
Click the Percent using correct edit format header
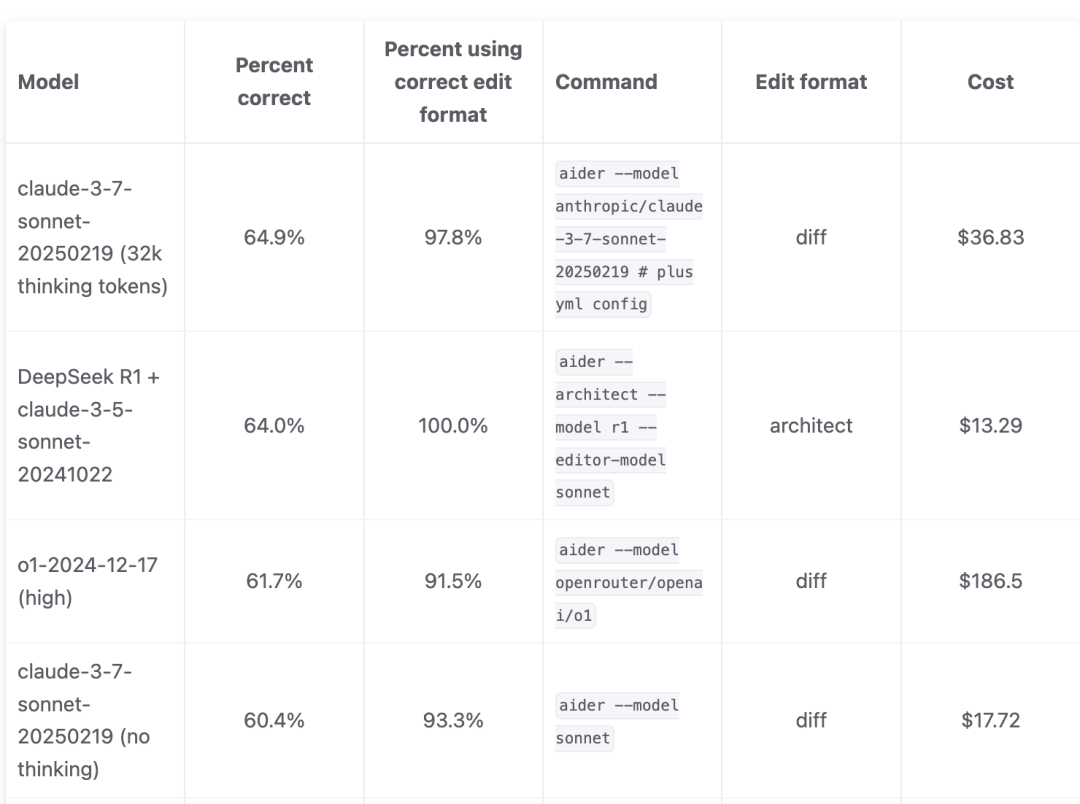453,82
